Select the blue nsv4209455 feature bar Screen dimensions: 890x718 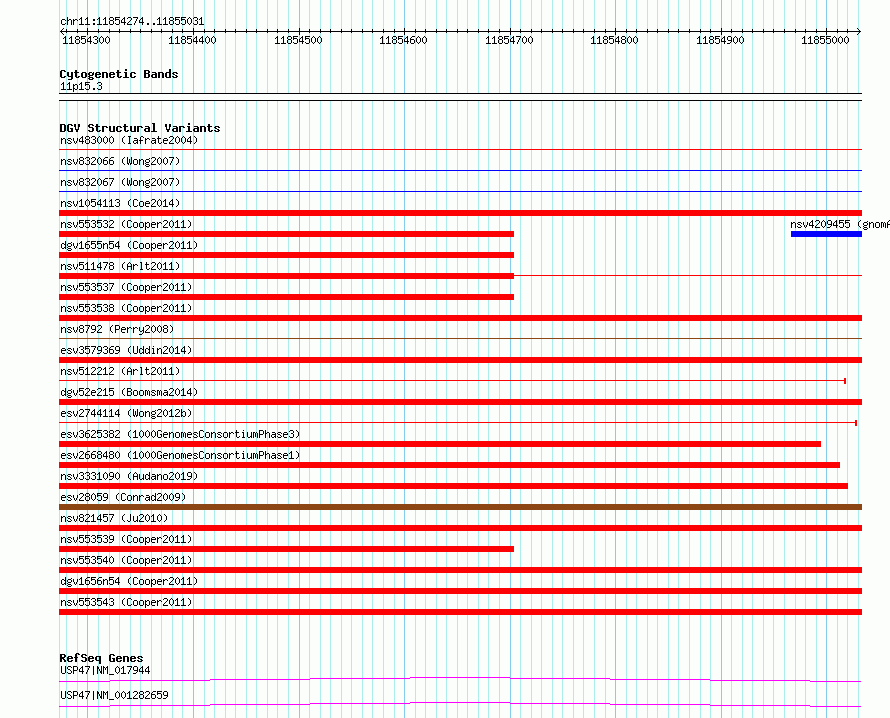pos(826,234)
